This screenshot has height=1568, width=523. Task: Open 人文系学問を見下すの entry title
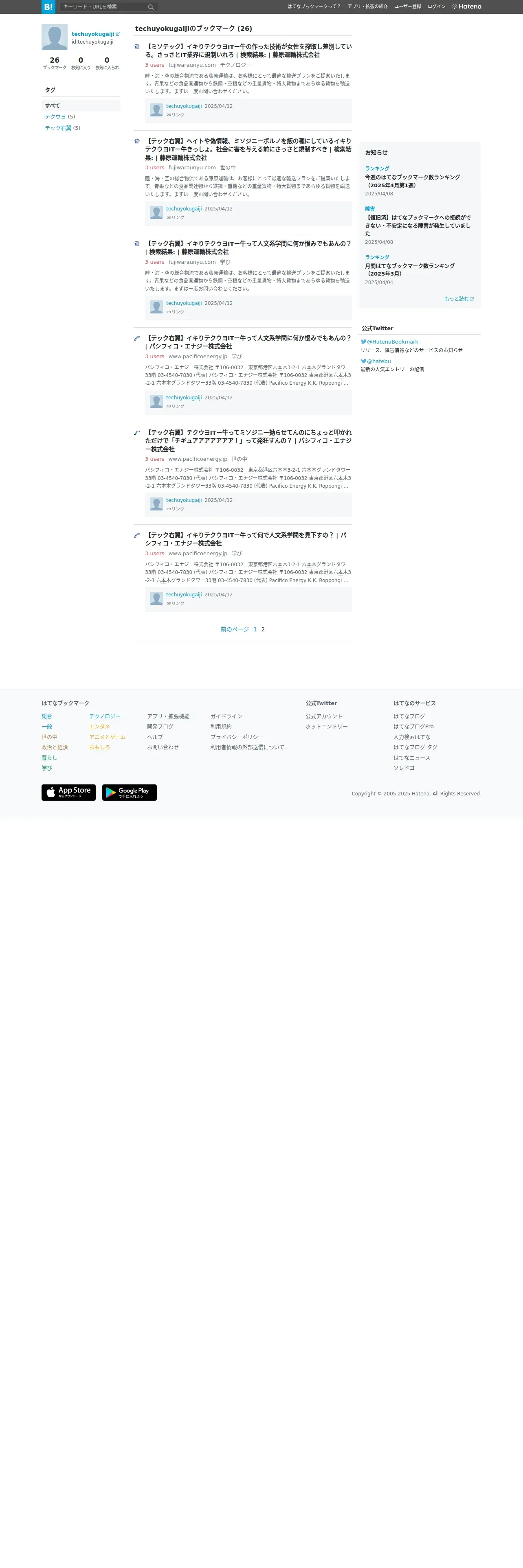[245, 539]
